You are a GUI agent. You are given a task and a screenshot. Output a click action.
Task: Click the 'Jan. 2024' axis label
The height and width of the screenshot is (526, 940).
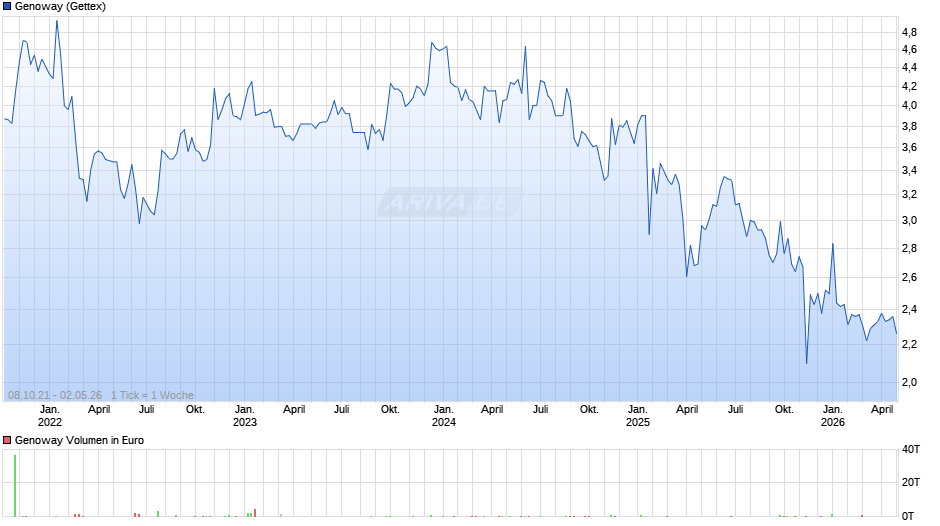coord(444,416)
